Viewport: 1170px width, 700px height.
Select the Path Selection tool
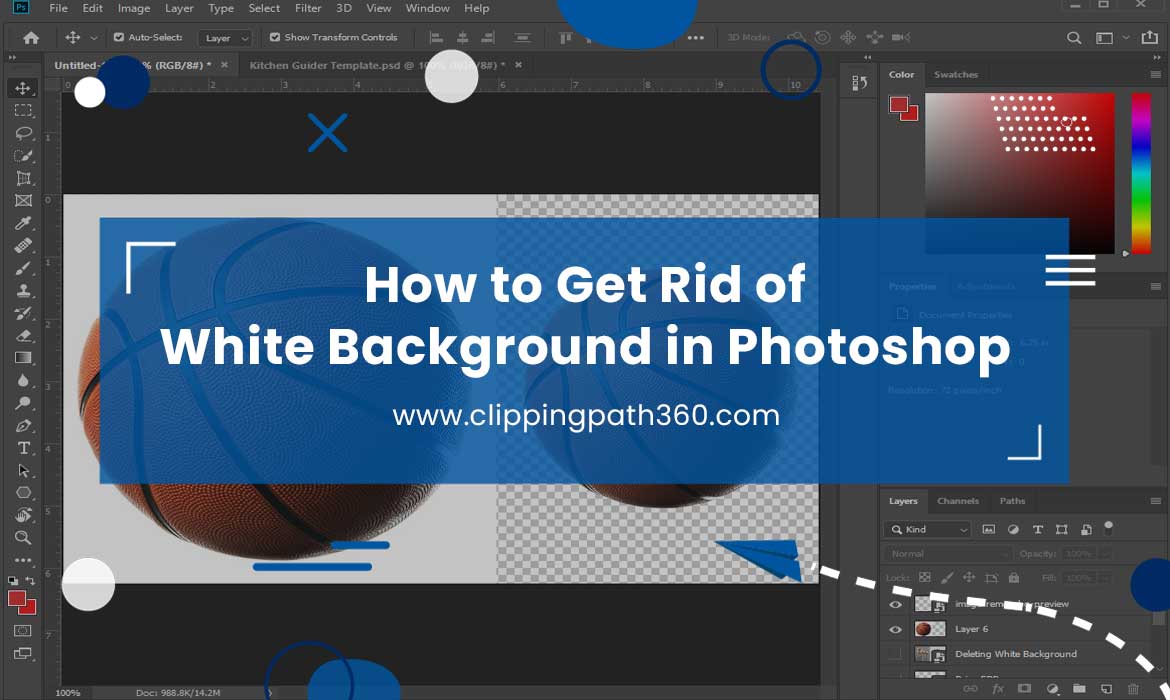(23, 470)
